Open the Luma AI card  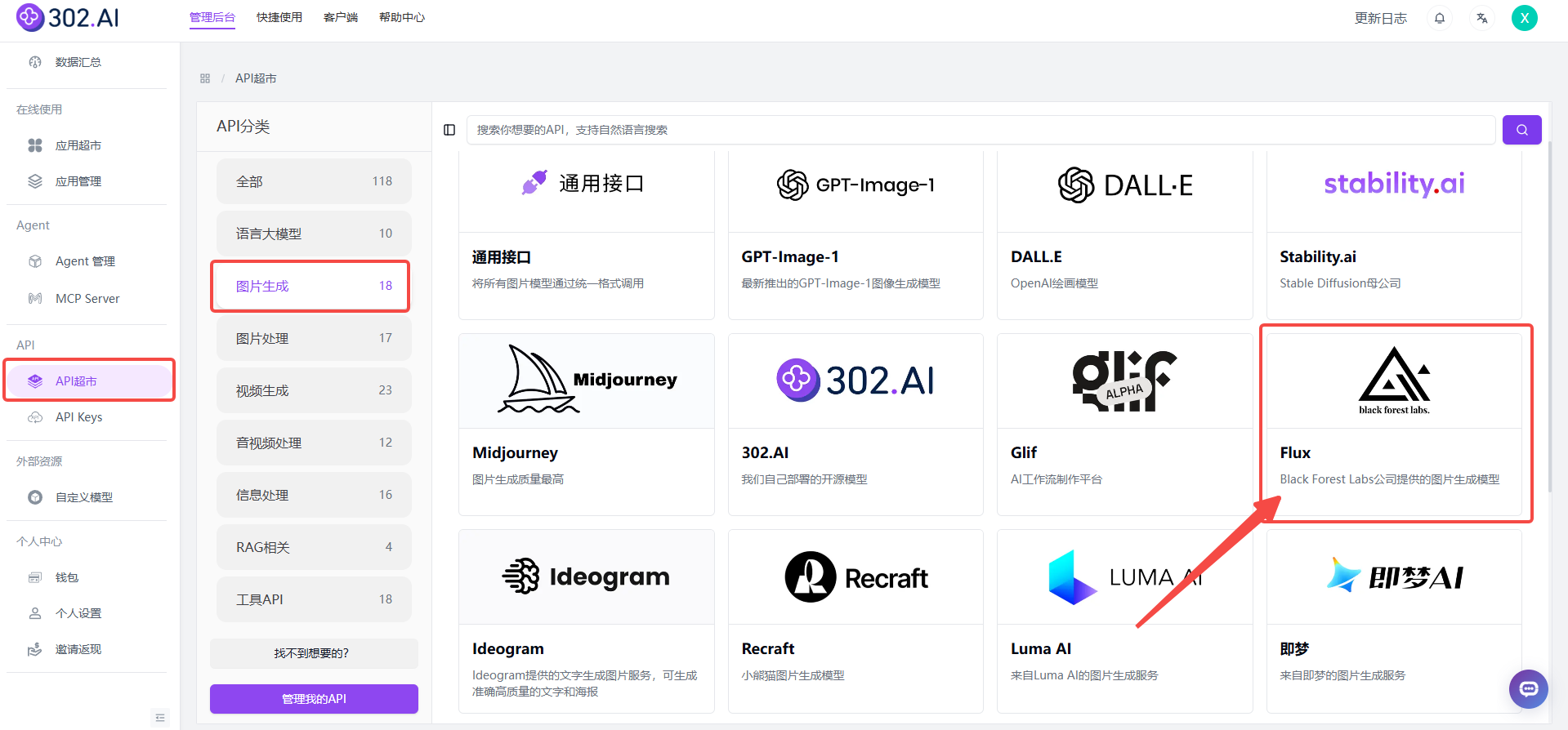pos(1125,621)
